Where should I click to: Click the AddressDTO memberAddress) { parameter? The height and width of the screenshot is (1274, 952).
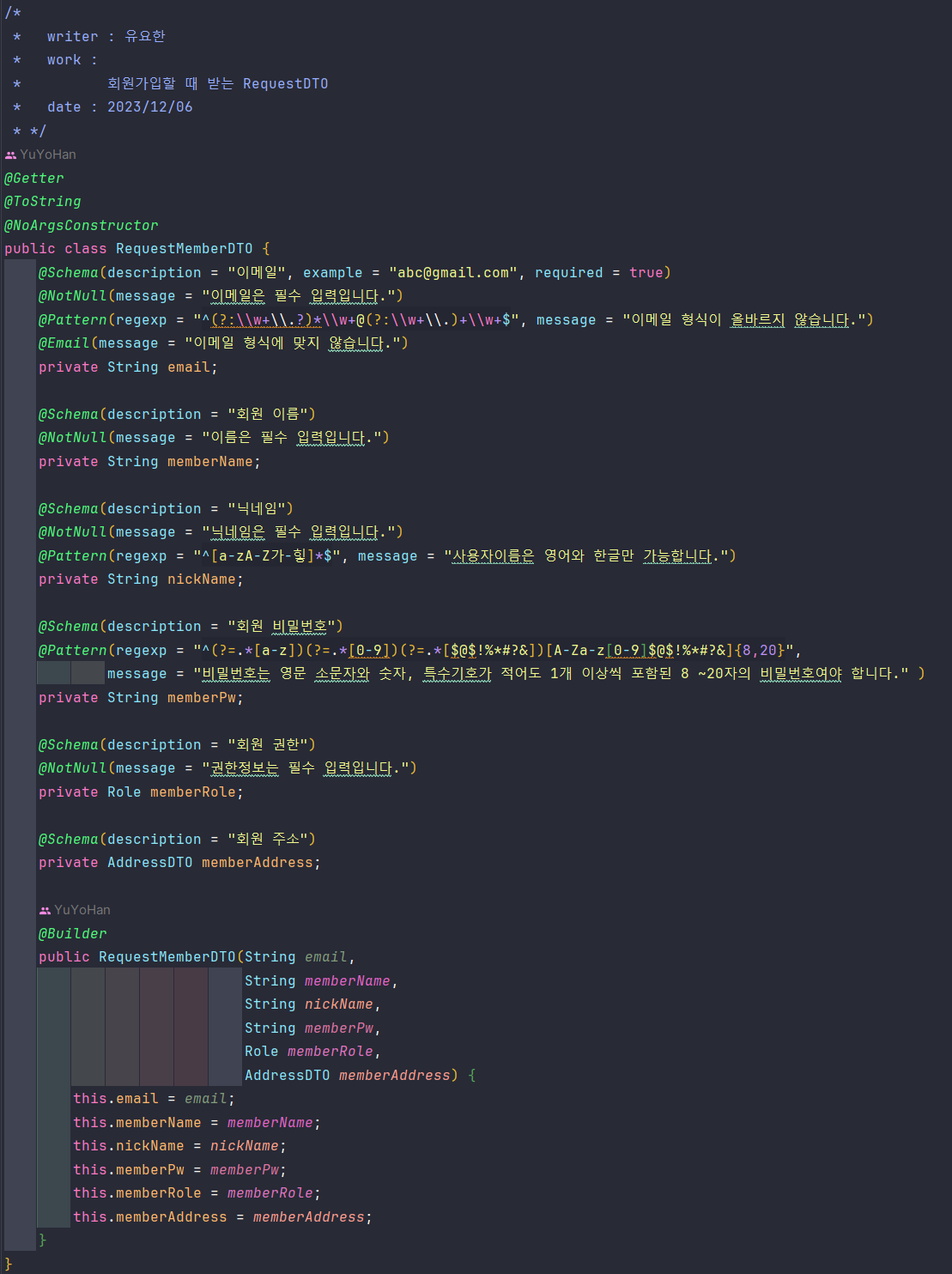[x=360, y=1075]
